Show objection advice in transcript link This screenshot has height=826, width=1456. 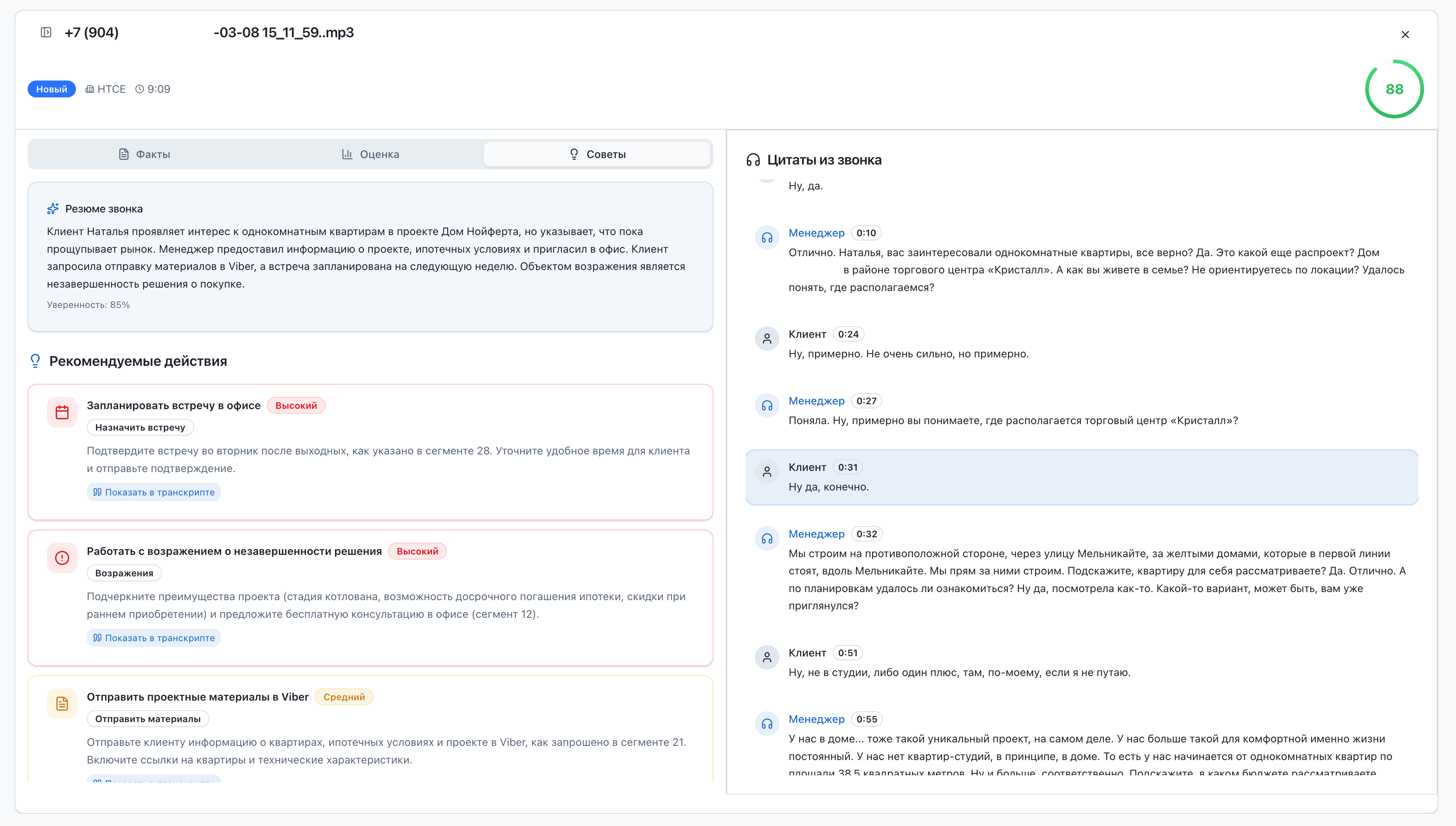(154, 638)
